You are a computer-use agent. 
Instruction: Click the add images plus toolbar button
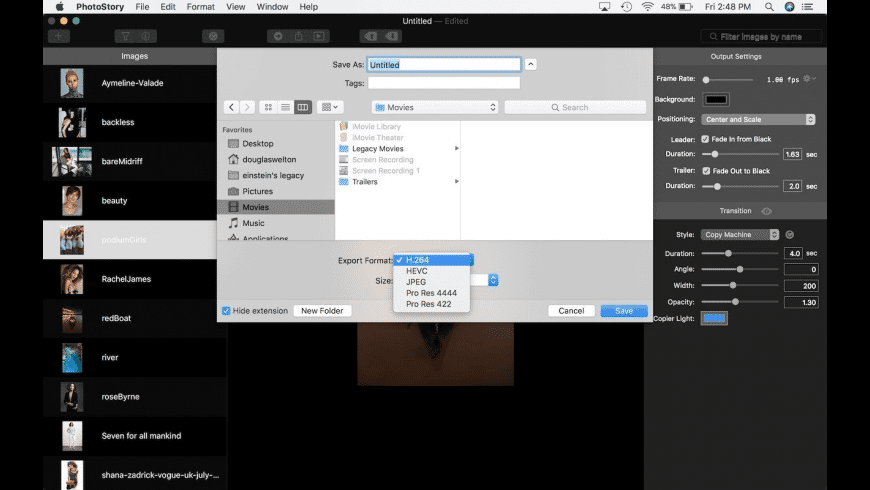pyautogui.click(x=58, y=36)
